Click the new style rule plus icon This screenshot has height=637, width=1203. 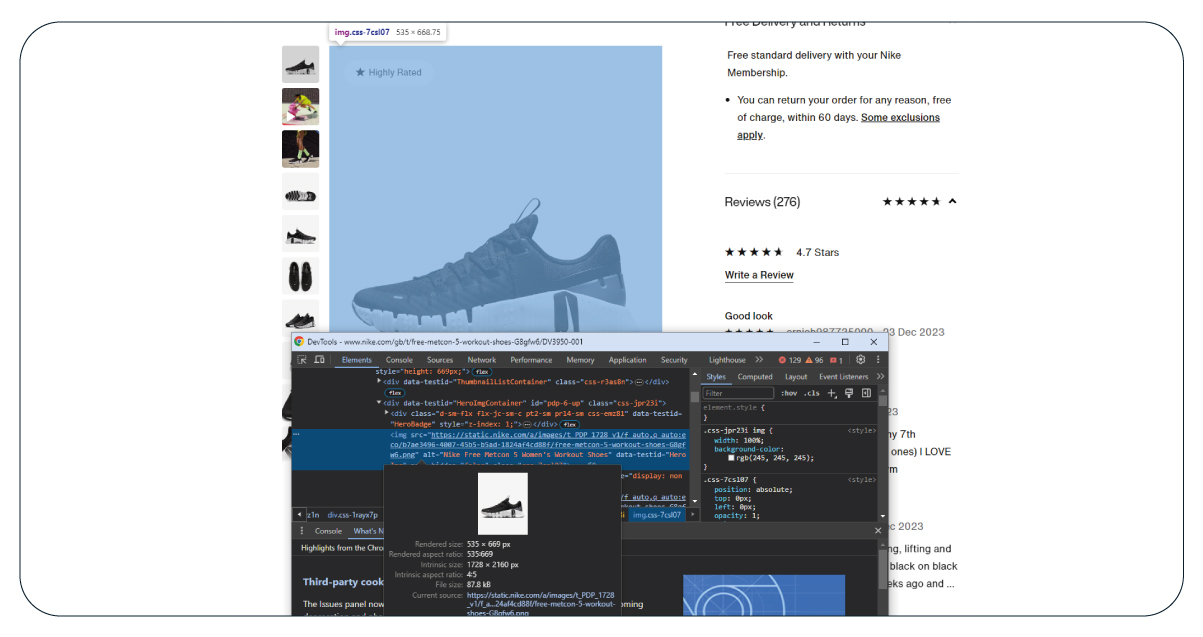tap(832, 393)
